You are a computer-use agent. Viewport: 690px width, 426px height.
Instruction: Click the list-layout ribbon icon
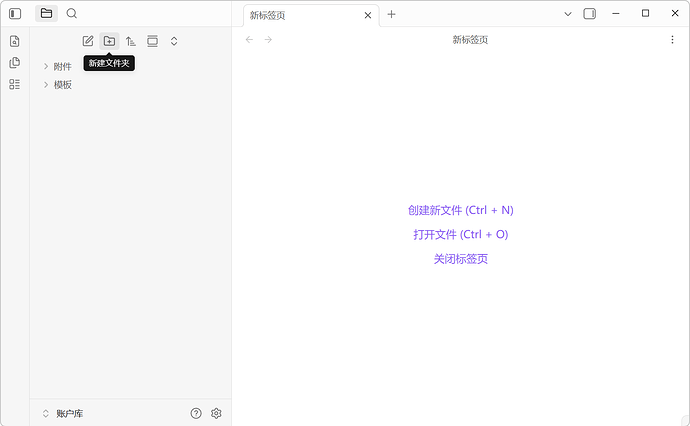(x=15, y=85)
